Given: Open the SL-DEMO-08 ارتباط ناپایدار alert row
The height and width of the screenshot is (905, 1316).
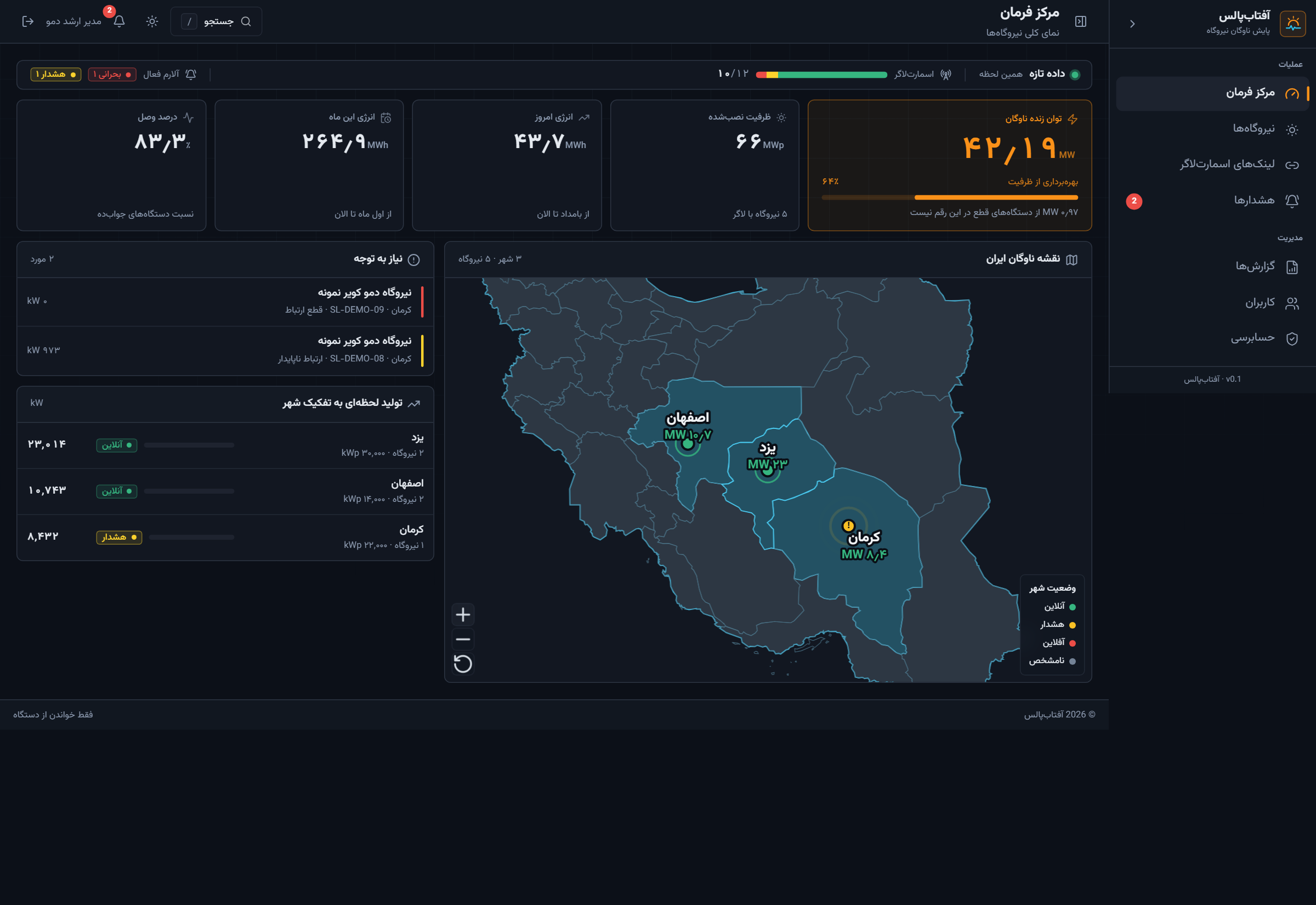Looking at the screenshot, I should [225, 350].
